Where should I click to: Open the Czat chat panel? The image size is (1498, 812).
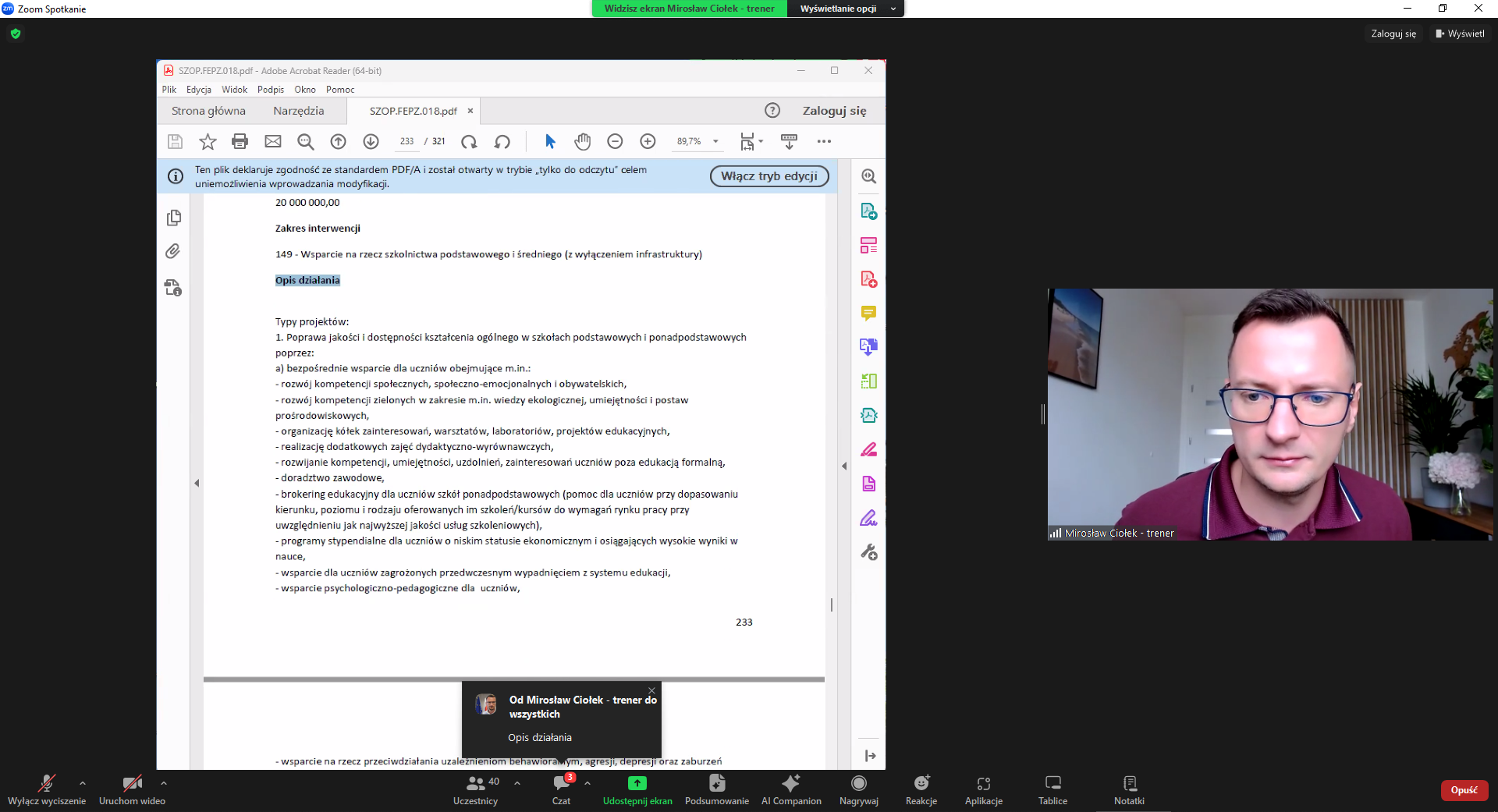[561, 783]
